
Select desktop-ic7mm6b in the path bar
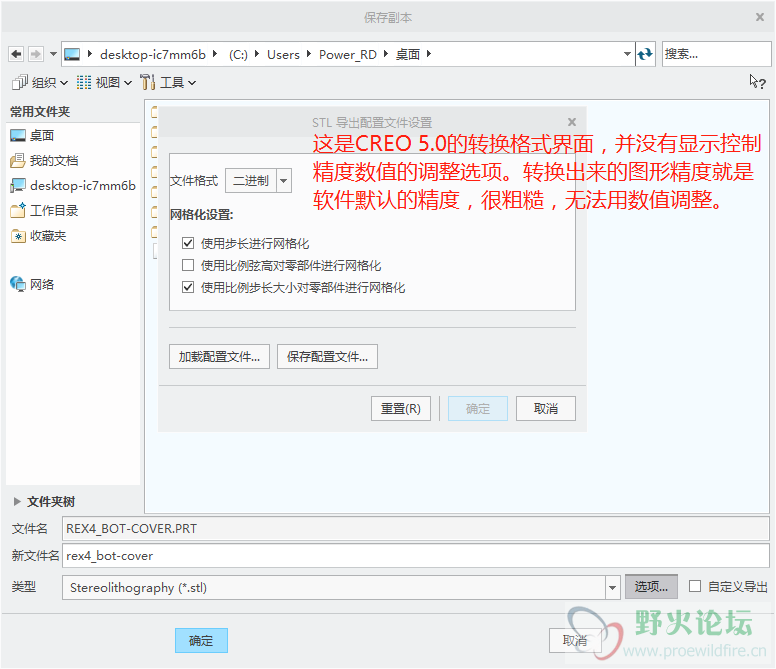coord(152,54)
